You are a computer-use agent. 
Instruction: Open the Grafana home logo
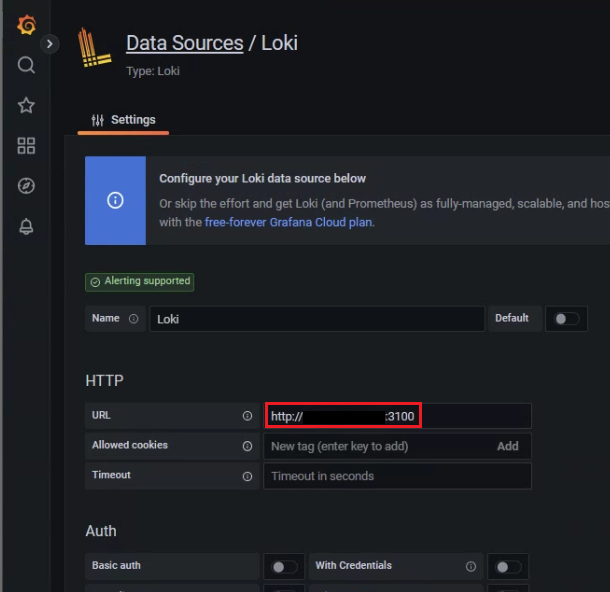26,25
